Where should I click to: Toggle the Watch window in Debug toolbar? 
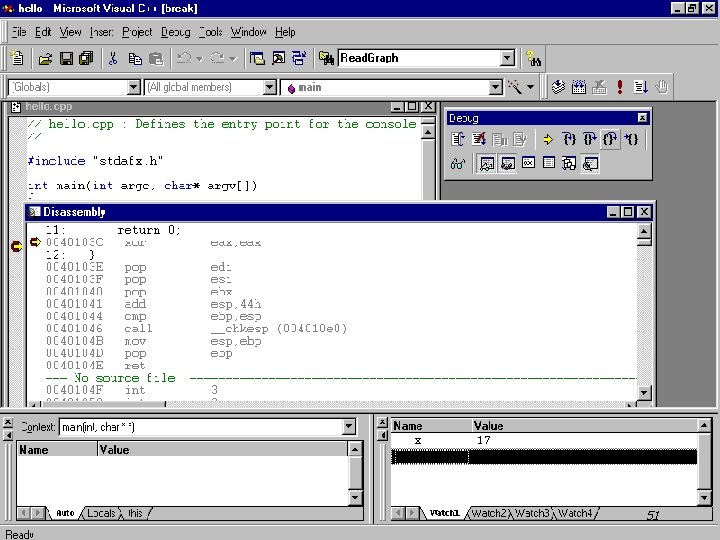(487, 163)
